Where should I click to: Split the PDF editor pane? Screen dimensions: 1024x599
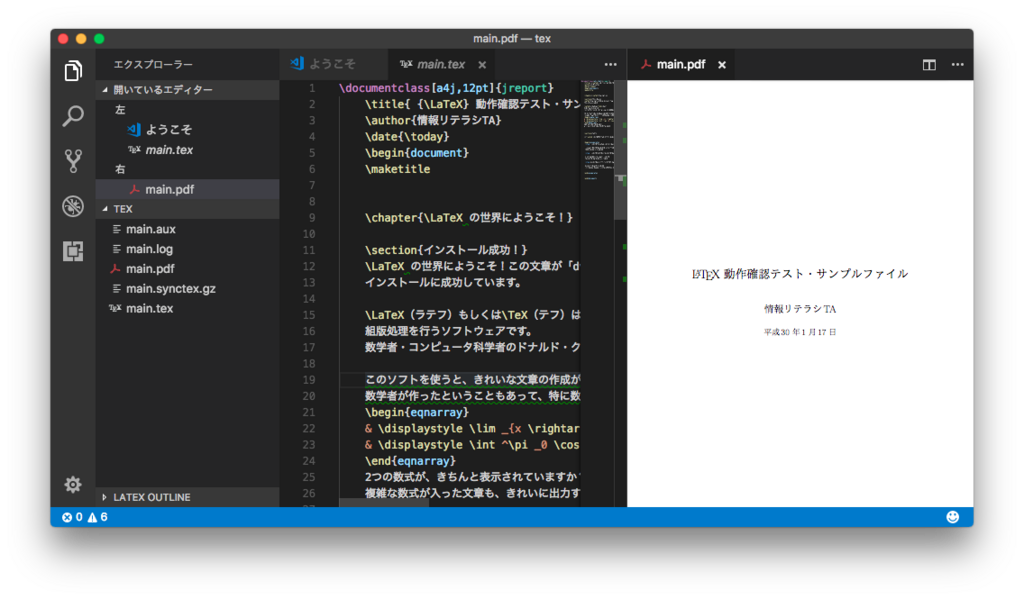coord(929,65)
